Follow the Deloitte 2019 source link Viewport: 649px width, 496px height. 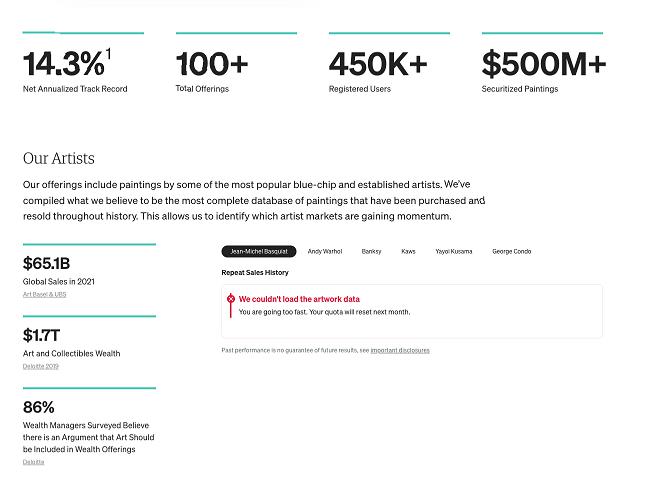[x=41, y=366]
